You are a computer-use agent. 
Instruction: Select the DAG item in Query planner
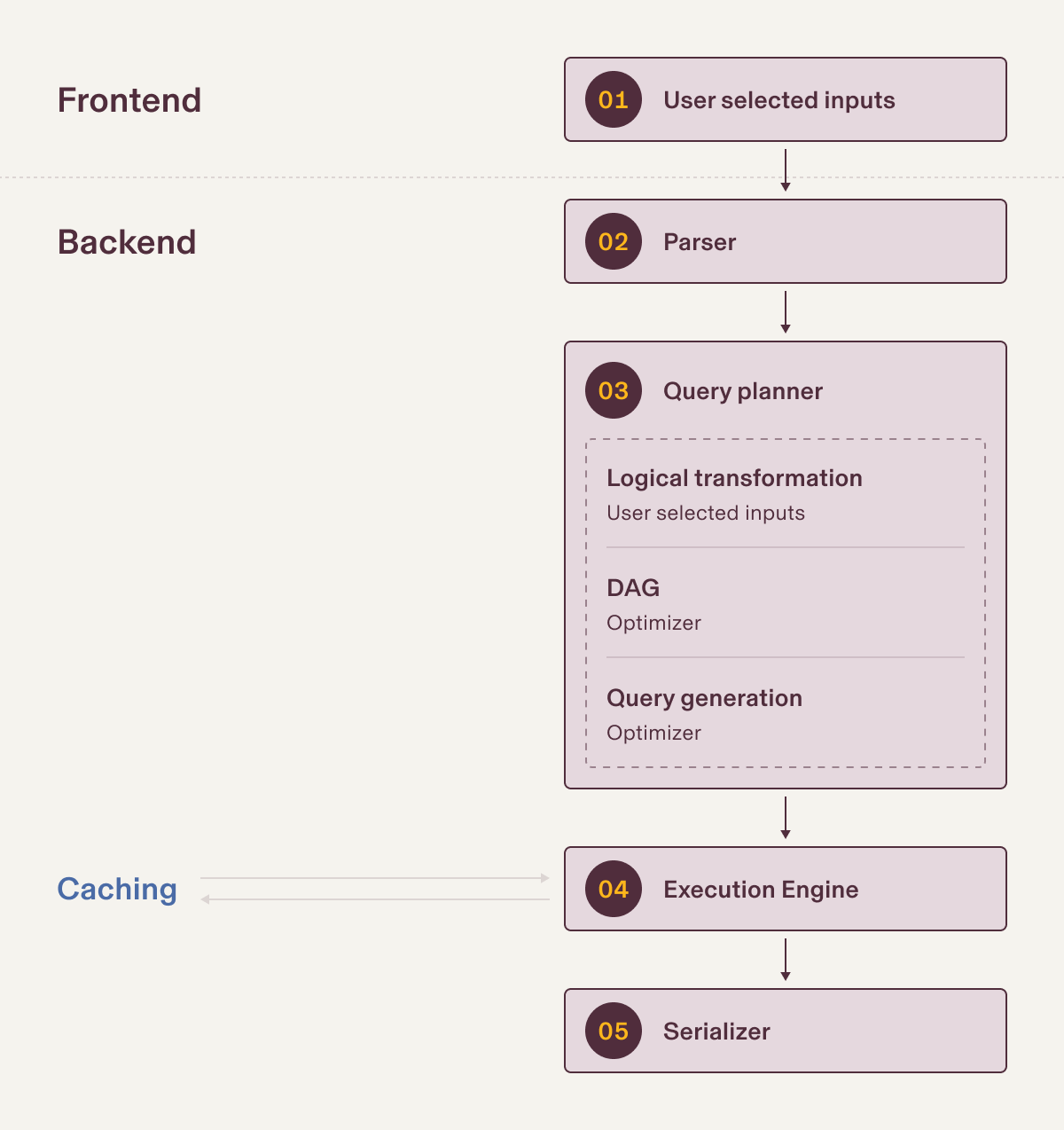(633, 588)
